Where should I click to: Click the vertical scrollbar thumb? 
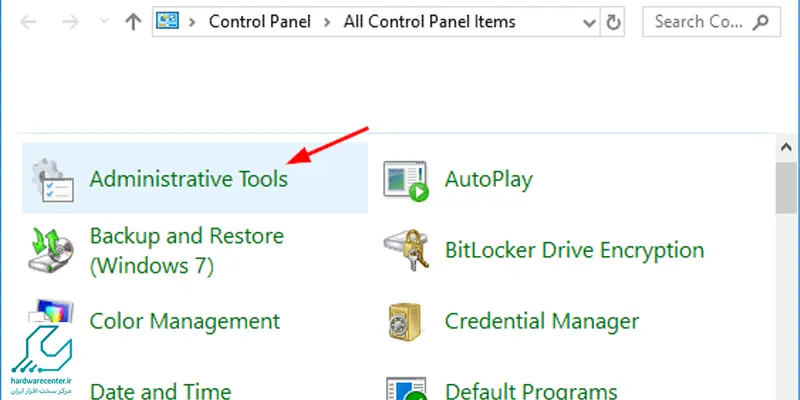click(787, 188)
